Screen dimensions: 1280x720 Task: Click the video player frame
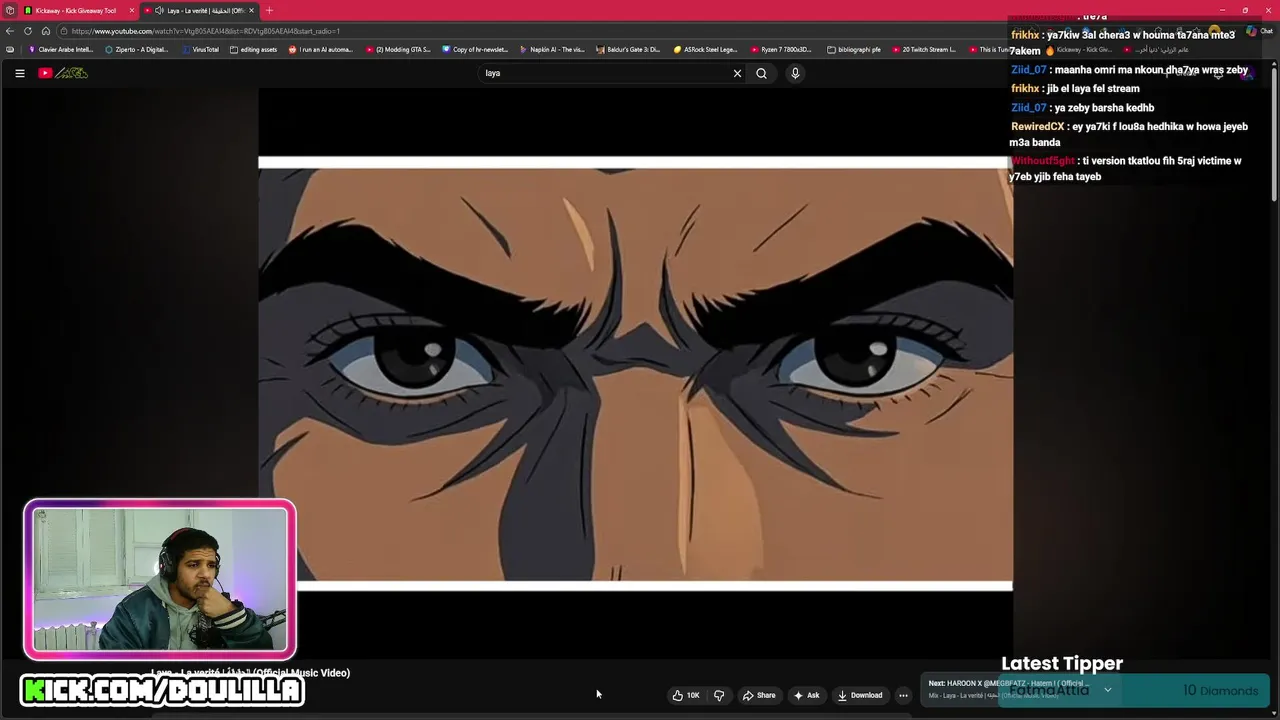click(x=635, y=373)
